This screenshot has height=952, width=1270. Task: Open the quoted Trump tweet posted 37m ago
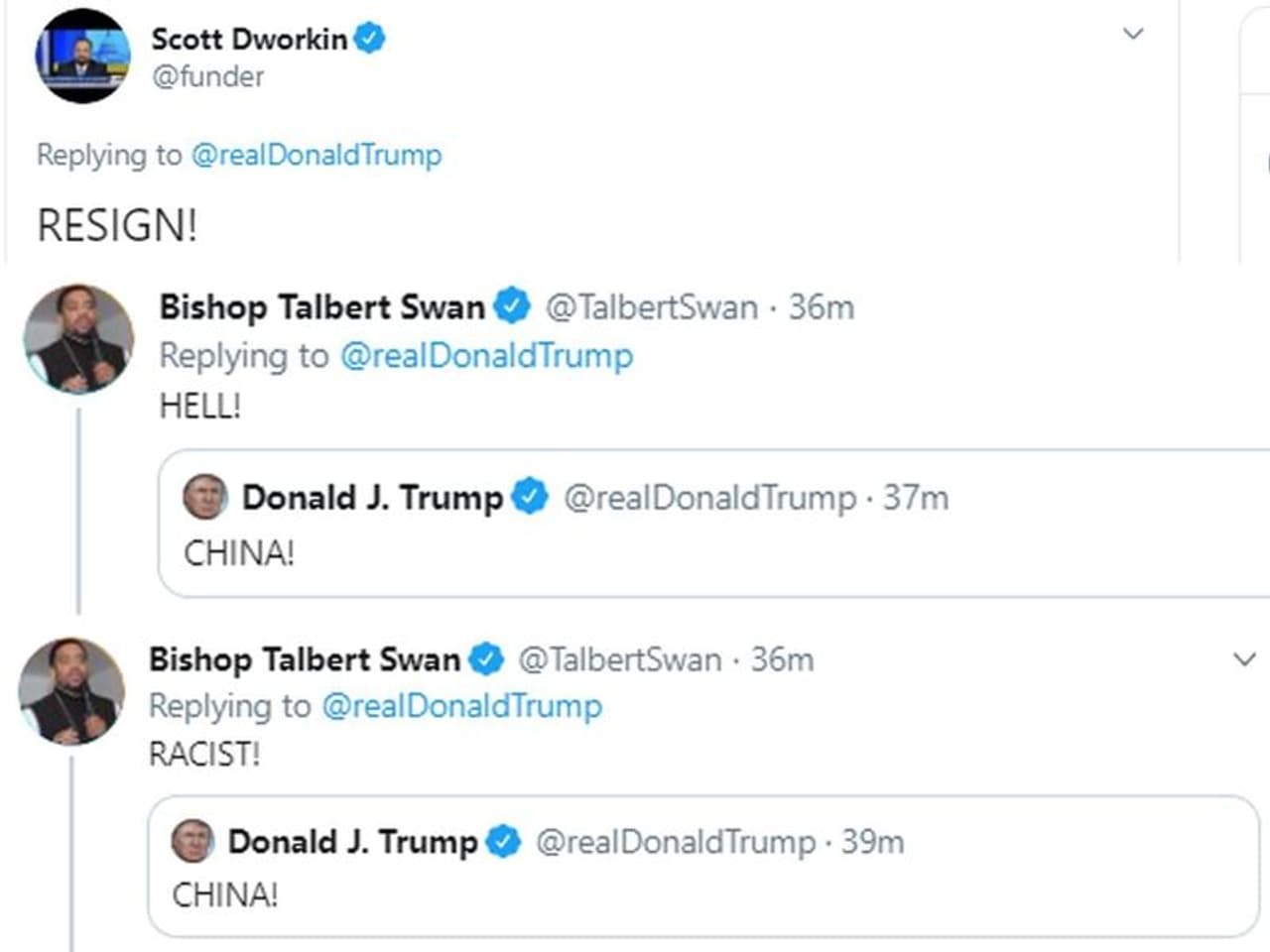[695, 550]
